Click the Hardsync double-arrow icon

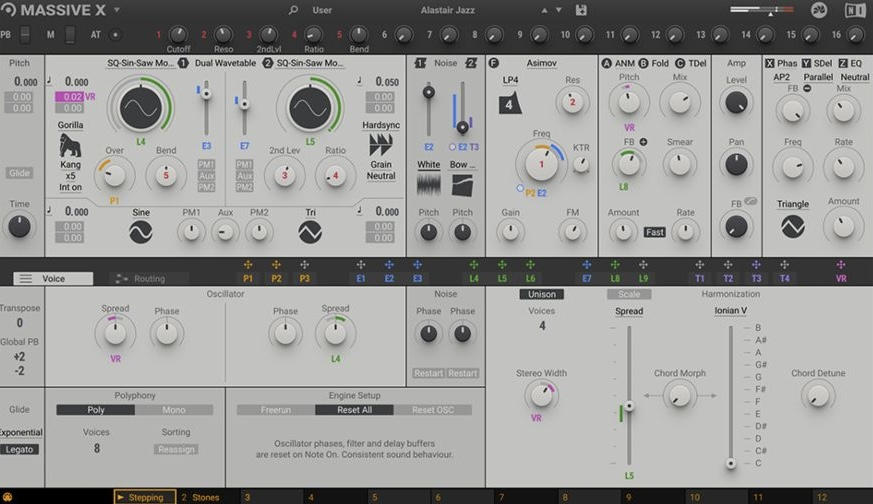pos(380,145)
